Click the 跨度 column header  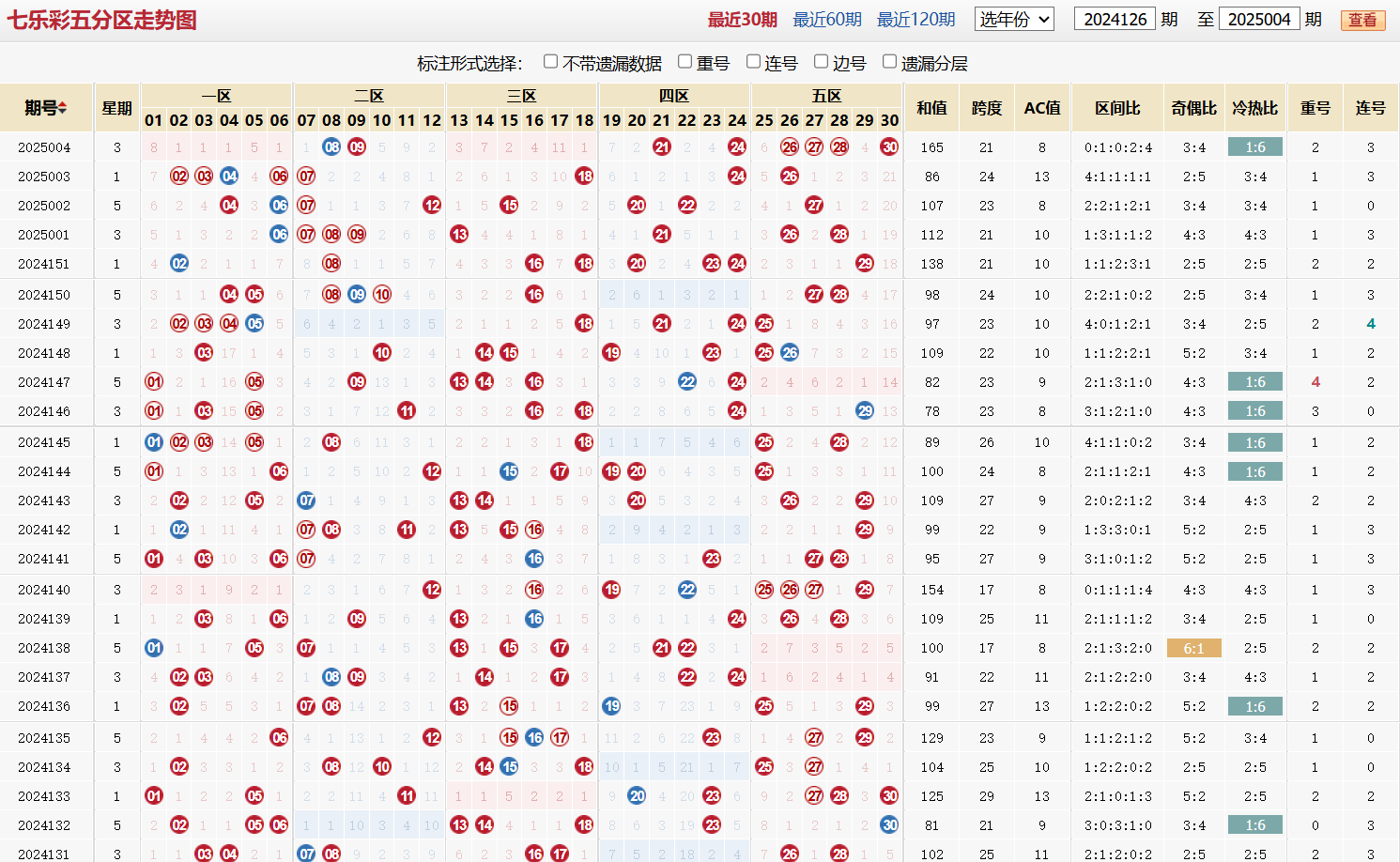point(987,108)
